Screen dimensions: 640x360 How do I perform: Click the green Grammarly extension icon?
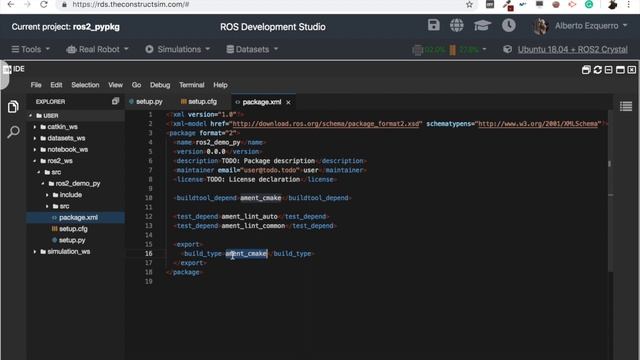[589, 4]
